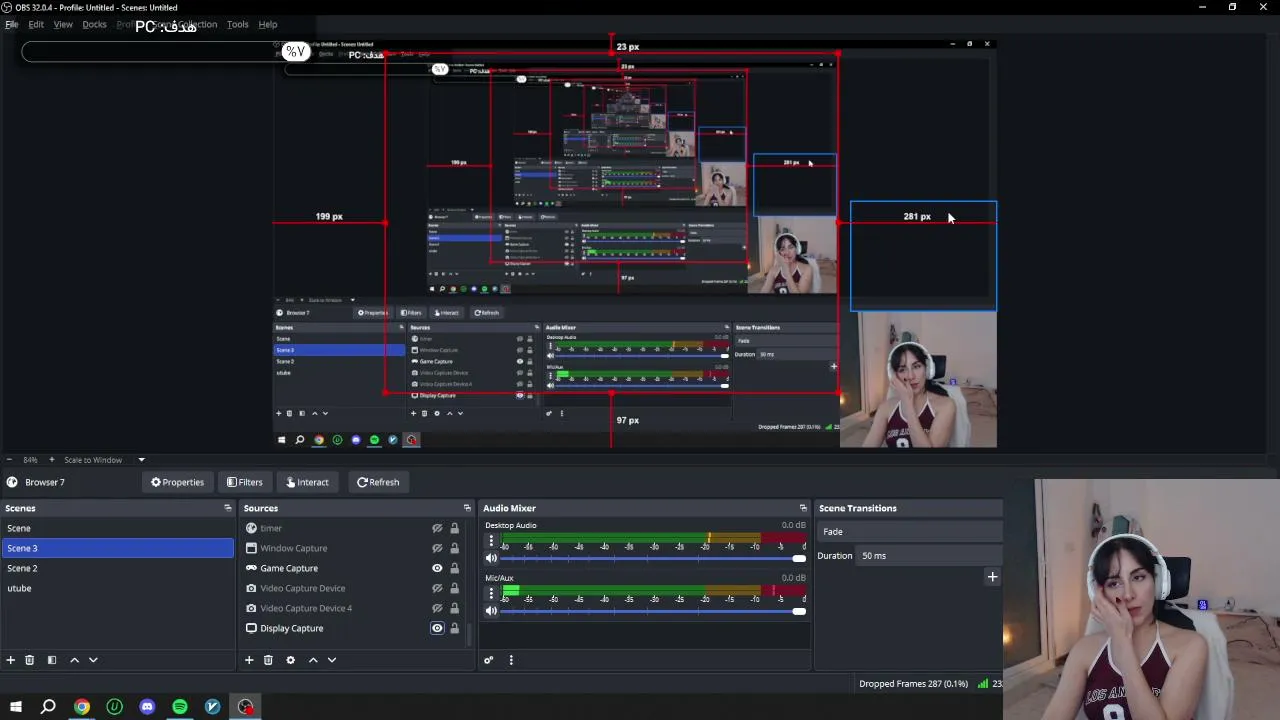Click the Duration 50 ms field
Screen dimensions: 1280x720
click(929, 556)
